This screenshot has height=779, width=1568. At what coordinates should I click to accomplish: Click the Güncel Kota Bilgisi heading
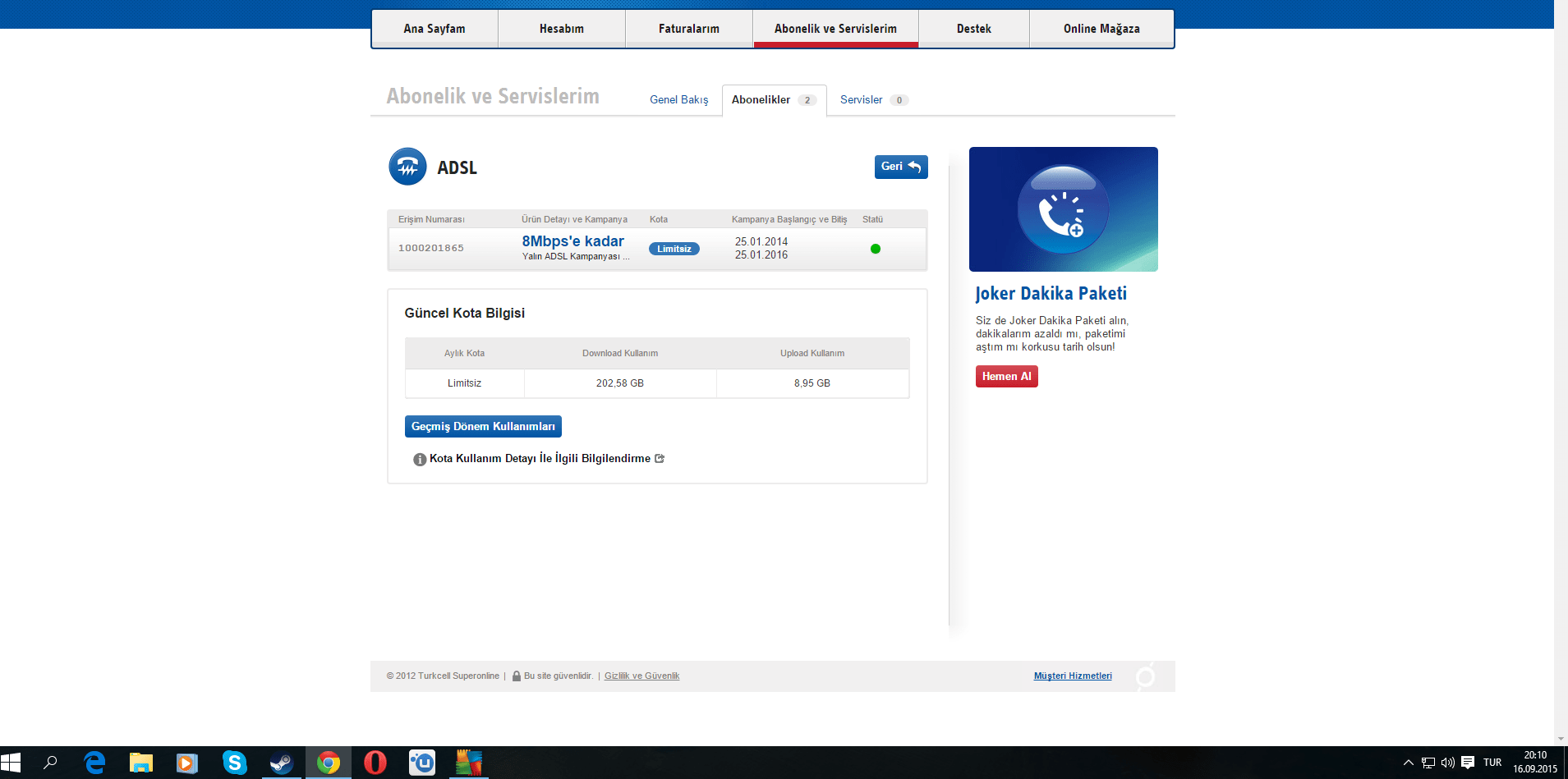pos(465,313)
